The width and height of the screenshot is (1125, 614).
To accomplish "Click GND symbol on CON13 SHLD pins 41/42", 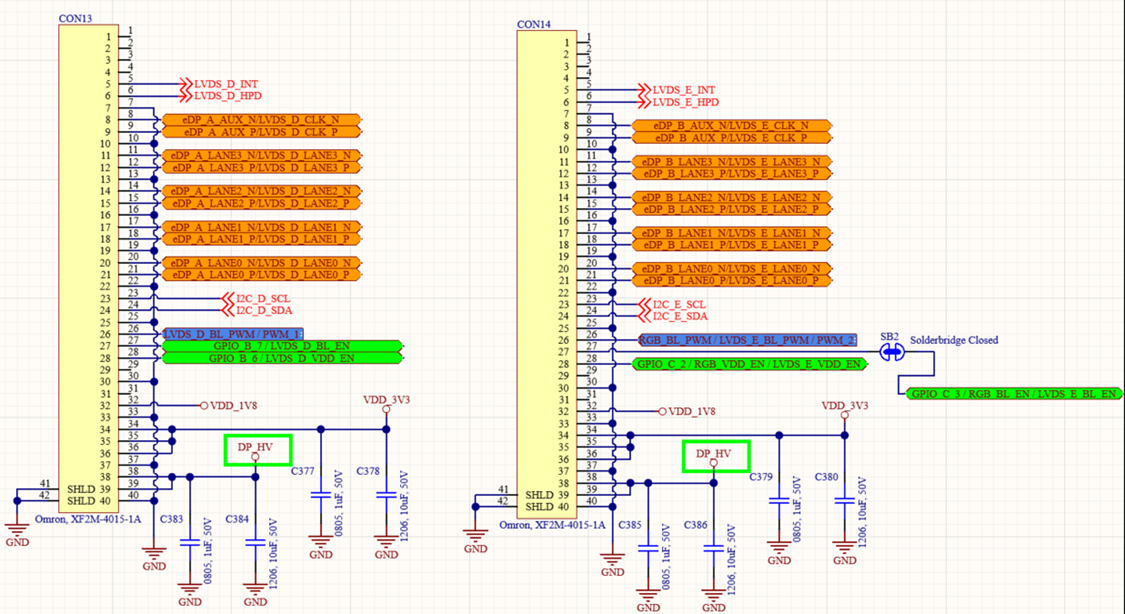I will point(17,536).
